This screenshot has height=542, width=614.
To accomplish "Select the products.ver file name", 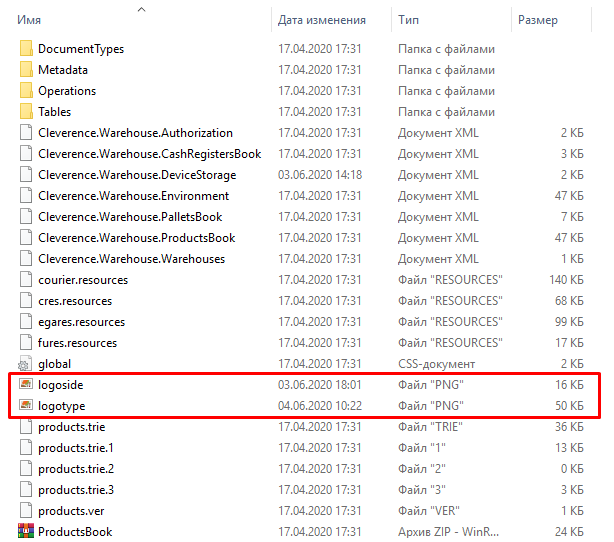I will click(x=71, y=511).
